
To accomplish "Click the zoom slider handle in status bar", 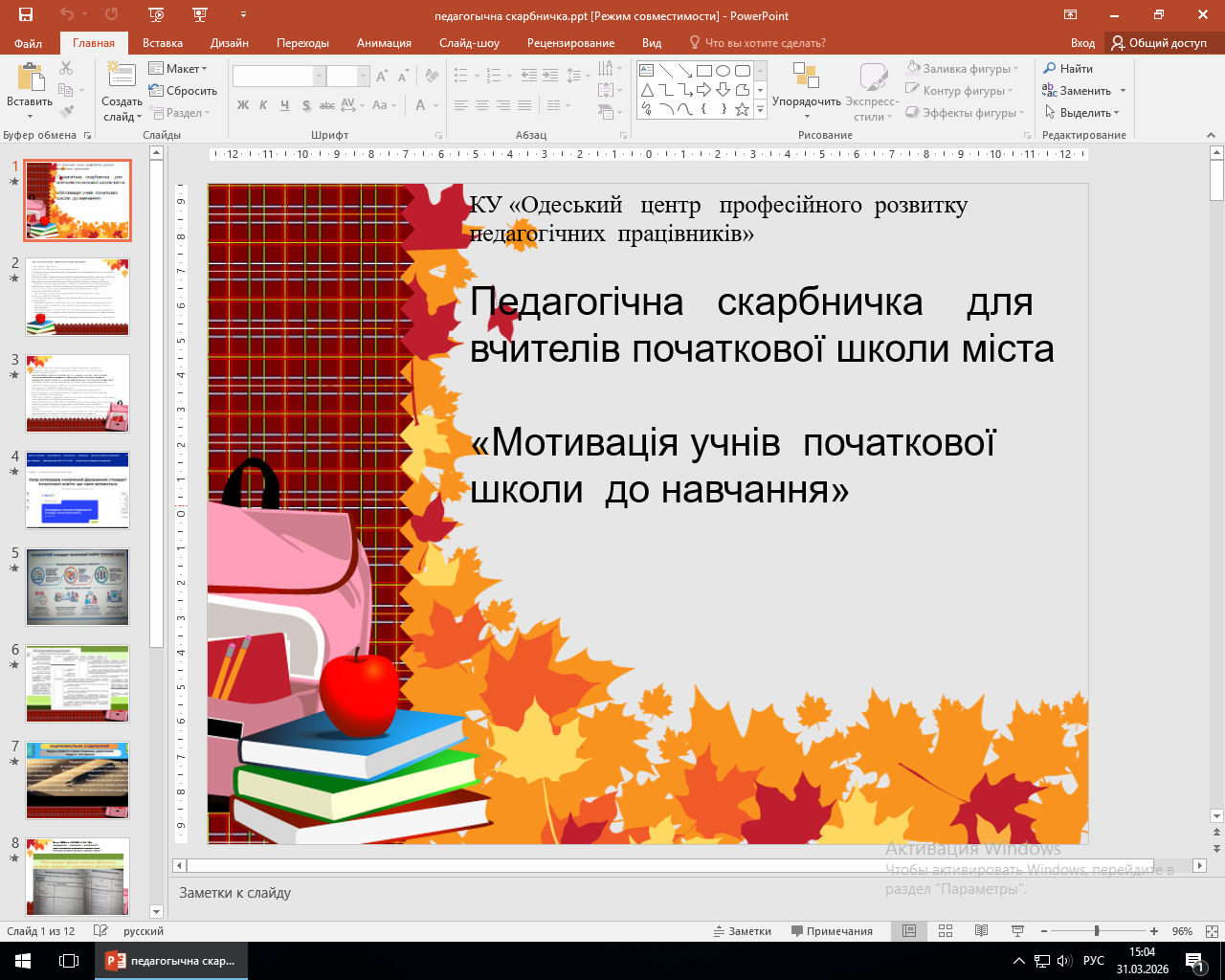I will pos(1097,931).
